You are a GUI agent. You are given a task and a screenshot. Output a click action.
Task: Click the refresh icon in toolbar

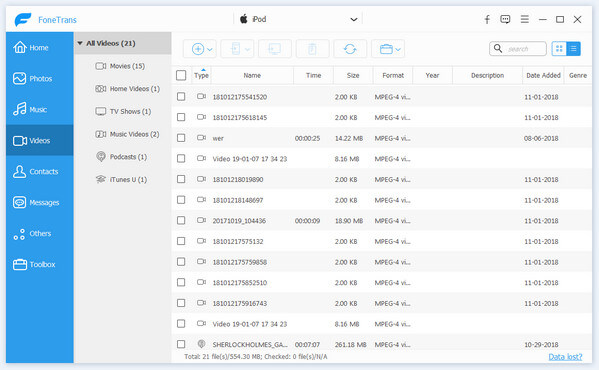[350, 49]
